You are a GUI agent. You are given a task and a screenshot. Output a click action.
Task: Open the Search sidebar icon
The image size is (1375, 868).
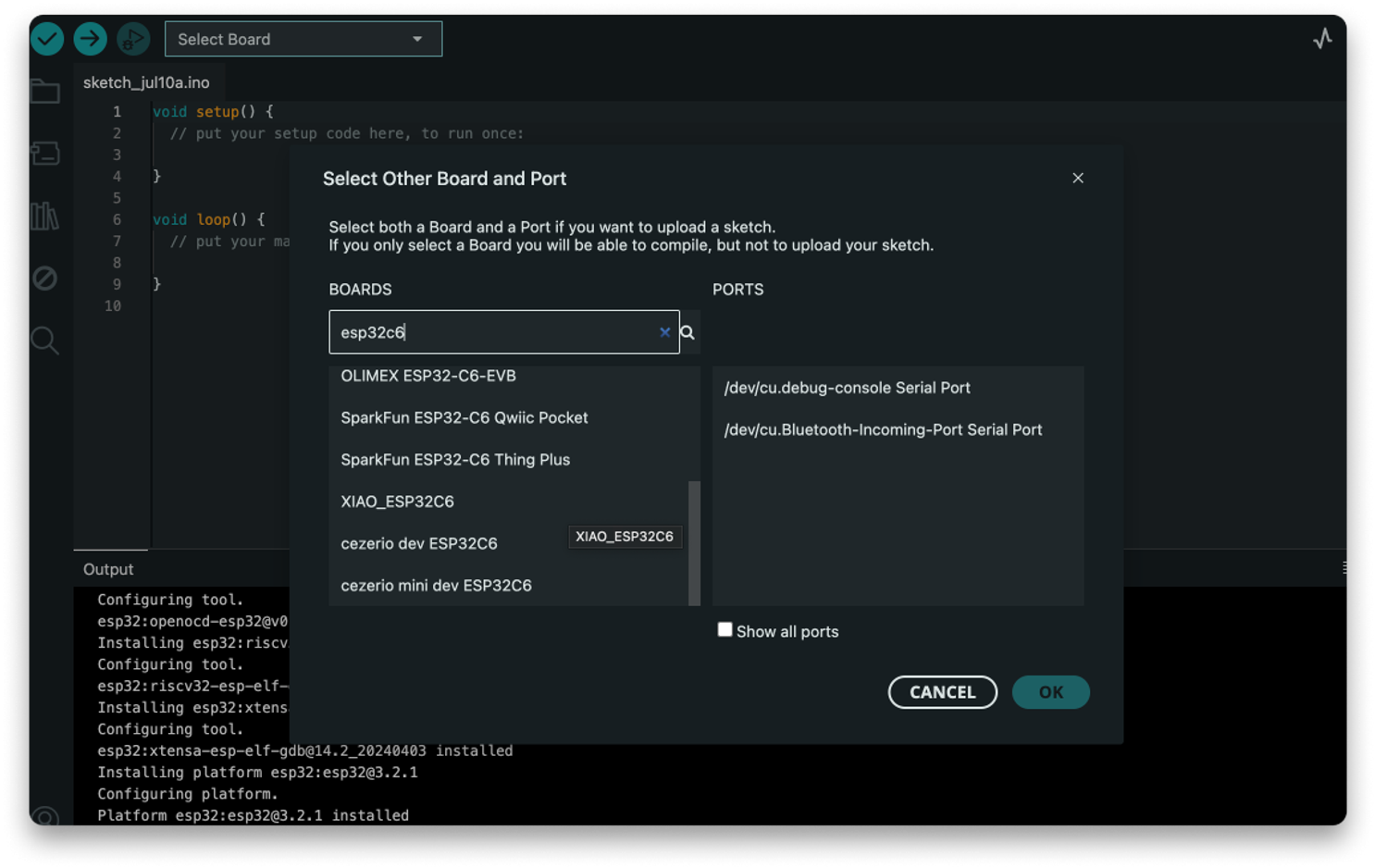pyautogui.click(x=44, y=341)
